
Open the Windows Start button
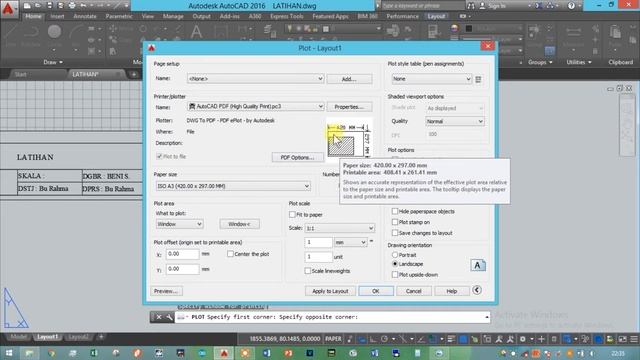point(8,353)
